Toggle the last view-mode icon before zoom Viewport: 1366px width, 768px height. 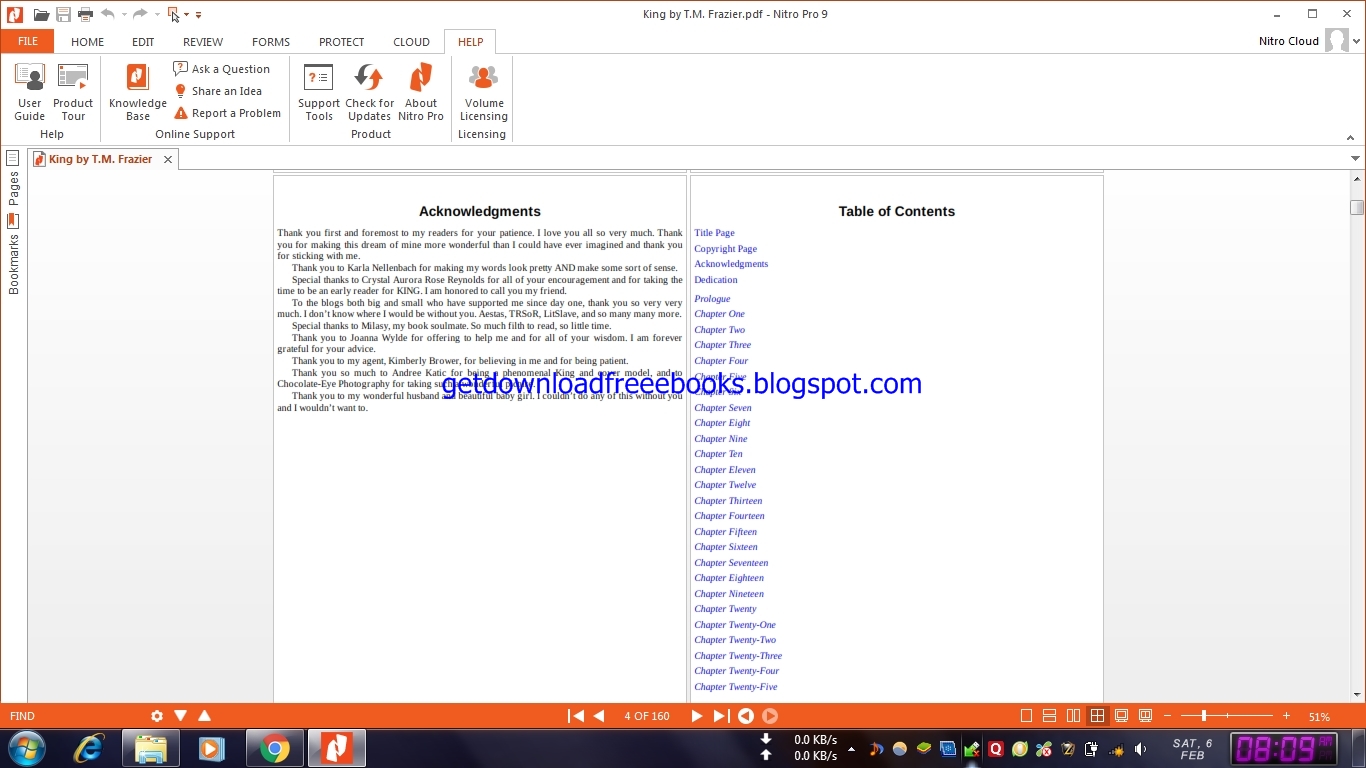click(x=1145, y=716)
